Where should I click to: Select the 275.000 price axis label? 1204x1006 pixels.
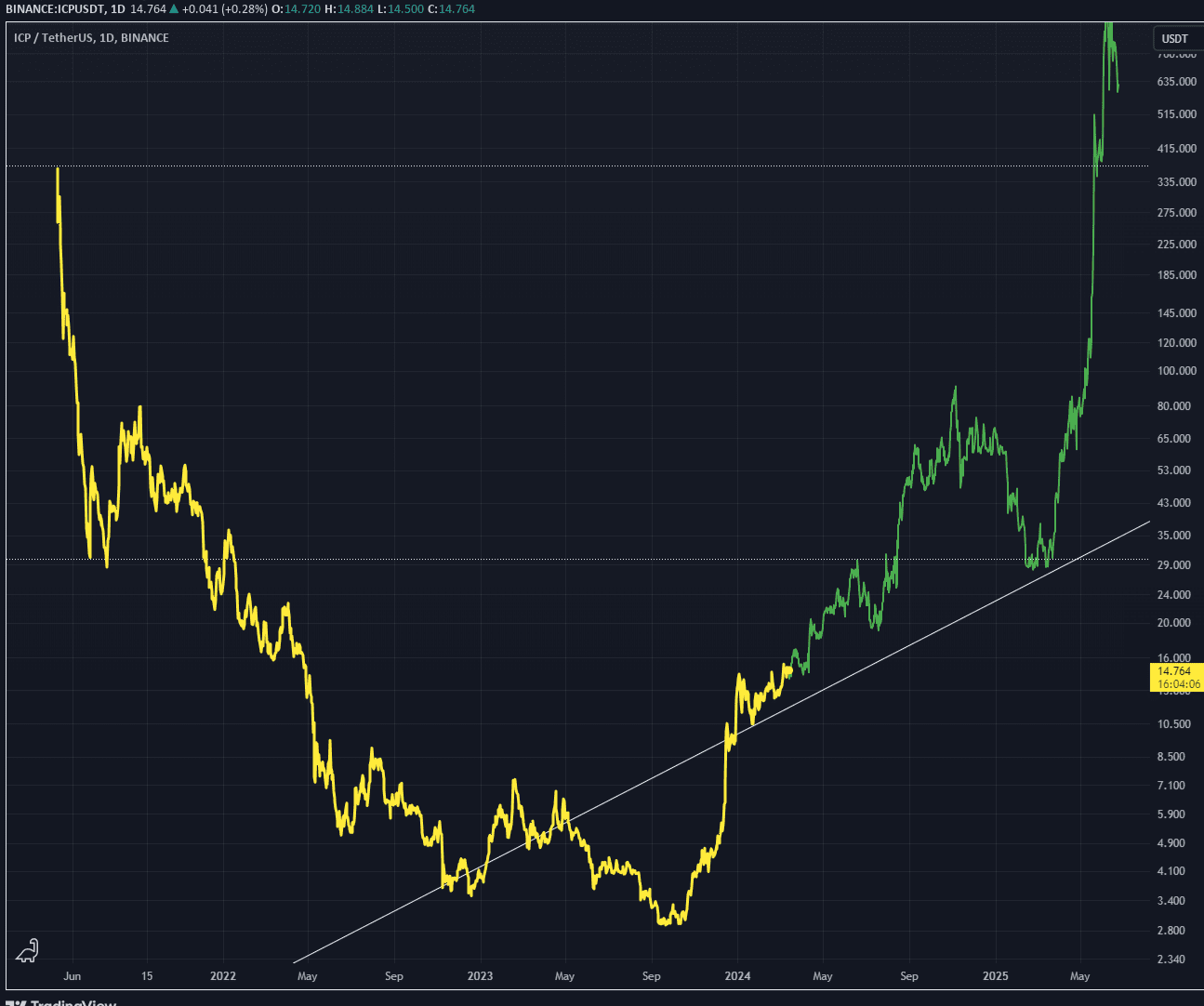(1176, 213)
